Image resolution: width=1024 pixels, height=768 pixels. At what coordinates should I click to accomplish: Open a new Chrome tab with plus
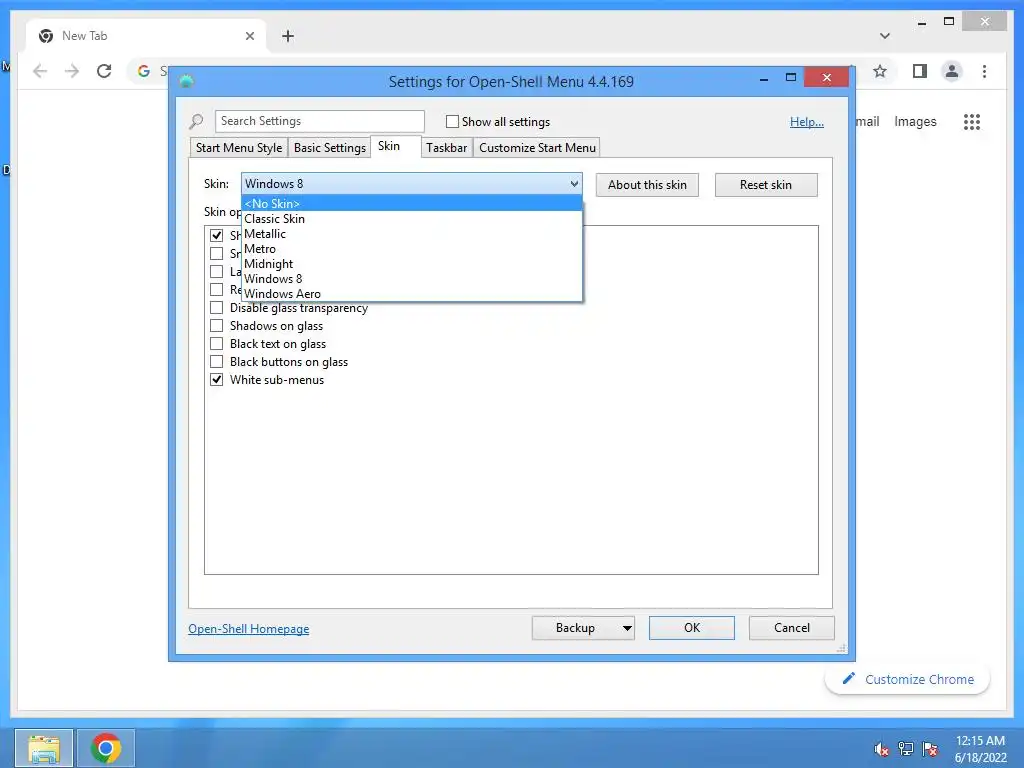coord(287,36)
